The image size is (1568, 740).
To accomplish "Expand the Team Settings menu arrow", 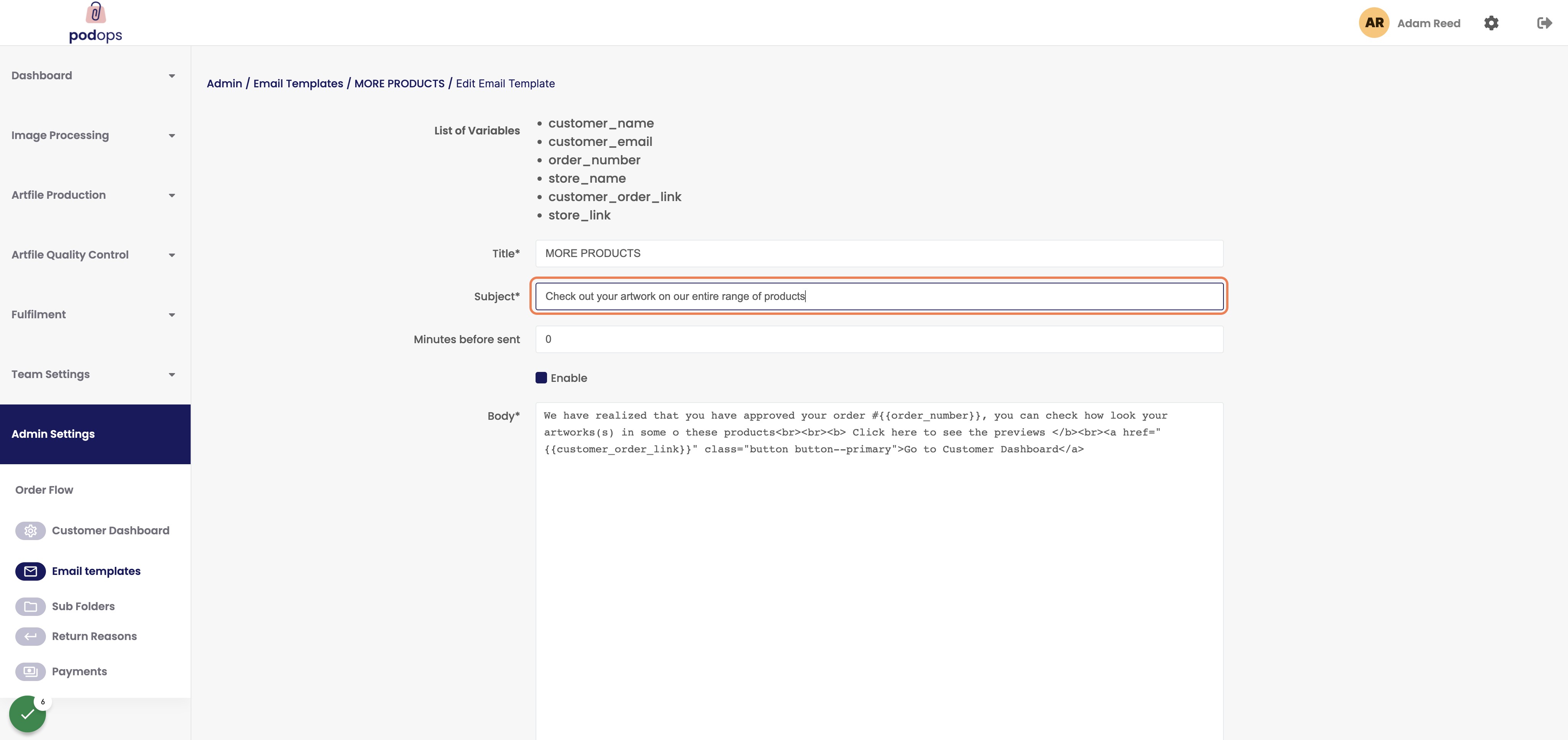I will 171,375.
